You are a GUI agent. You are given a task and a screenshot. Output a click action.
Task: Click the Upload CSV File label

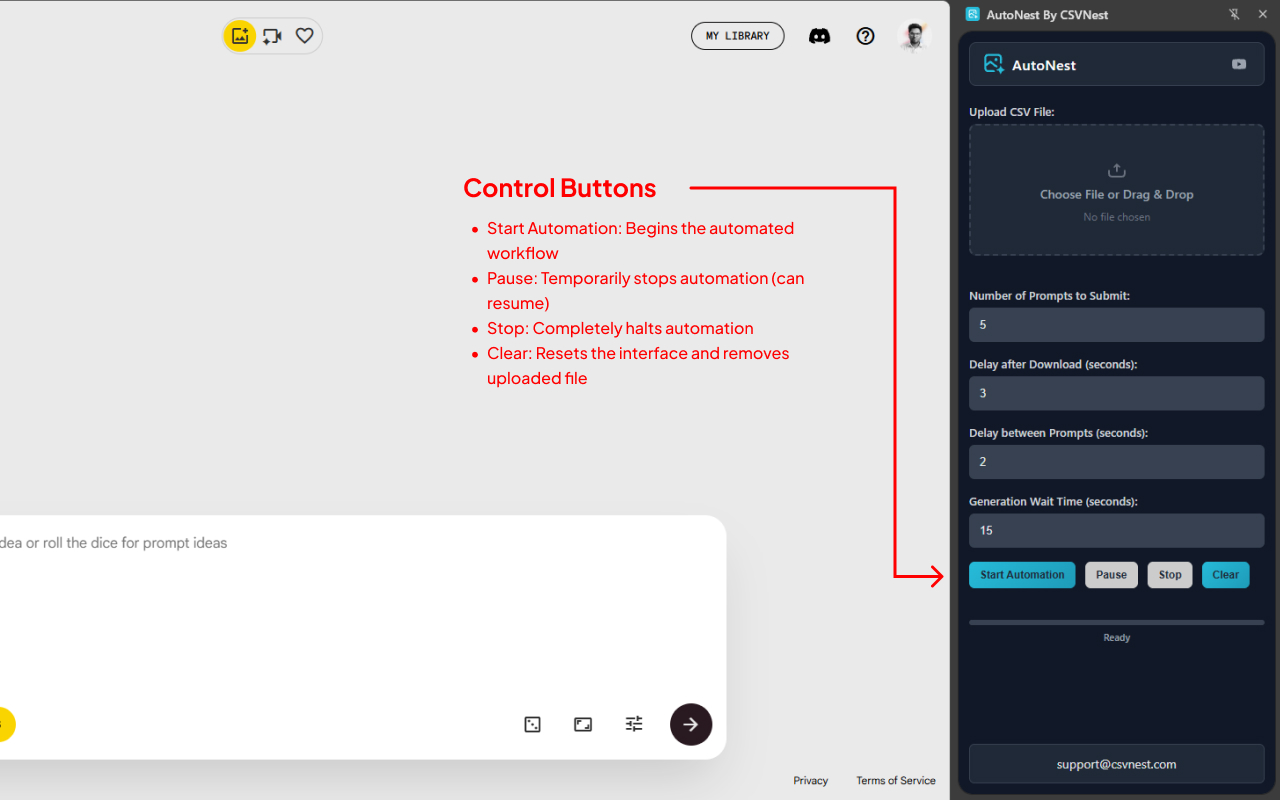pos(1012,112)
